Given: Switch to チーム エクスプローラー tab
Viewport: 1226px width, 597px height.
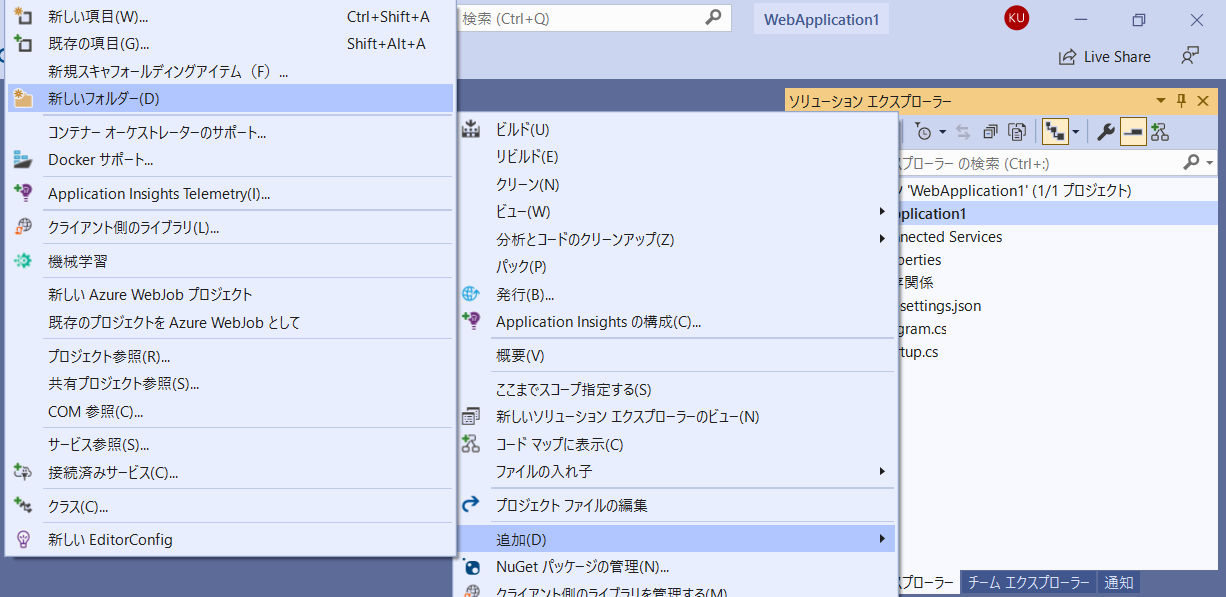Looking at the screenshot, I should click(x=1028, y=583).
